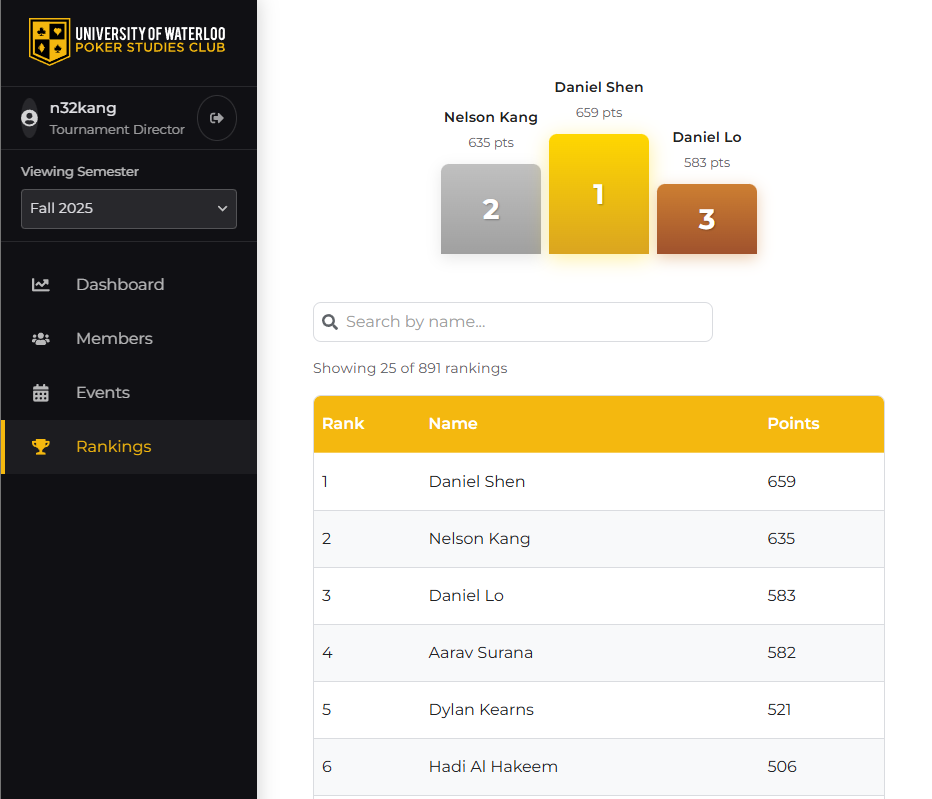Click the Viewing Semester label
The height and width of the screenshot is (799, 932).
pyautogui.click(x=80, y=172)
